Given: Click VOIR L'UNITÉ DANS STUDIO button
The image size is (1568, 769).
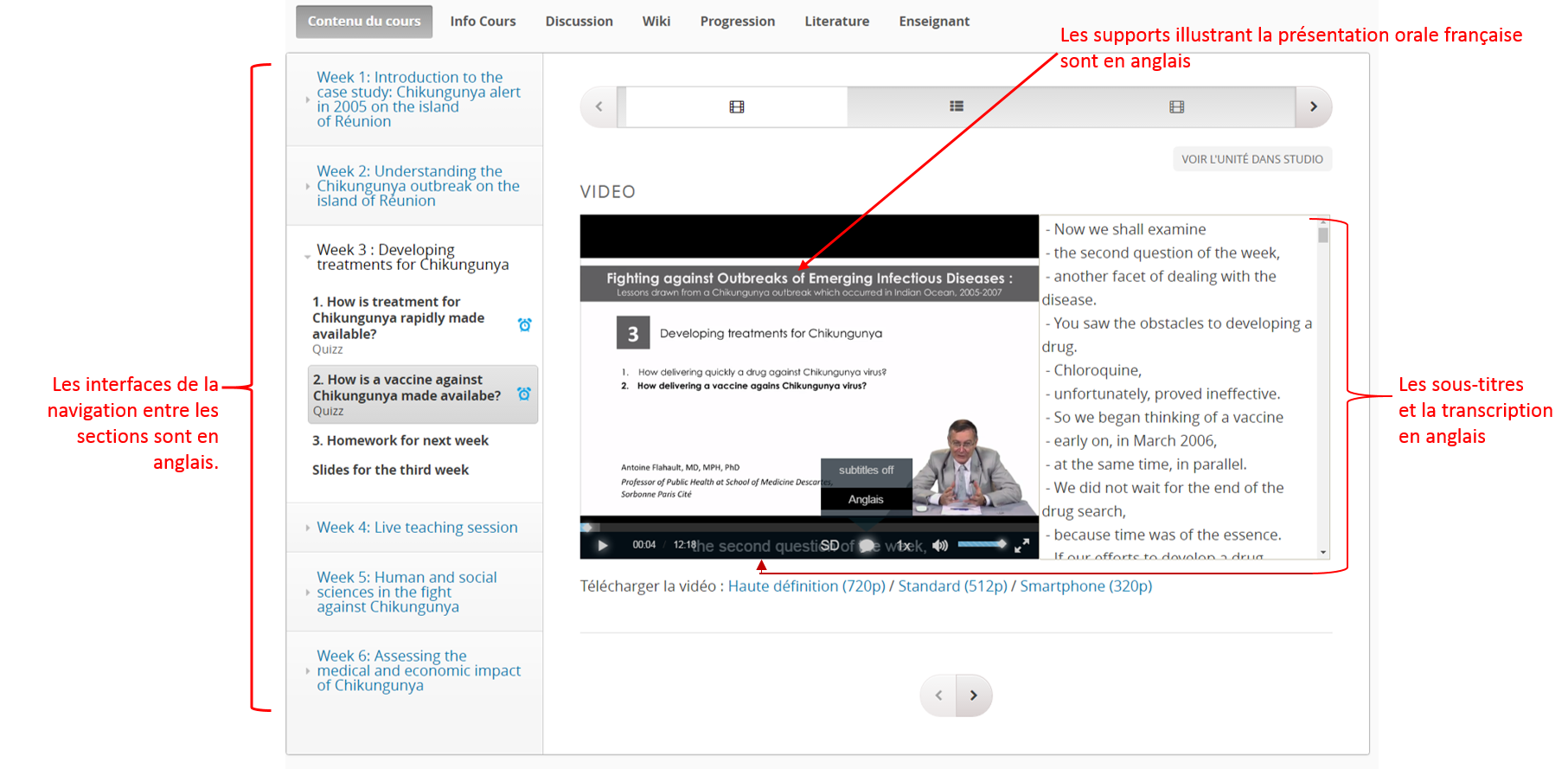Looking at the screenshot, I should [1252, 159].
